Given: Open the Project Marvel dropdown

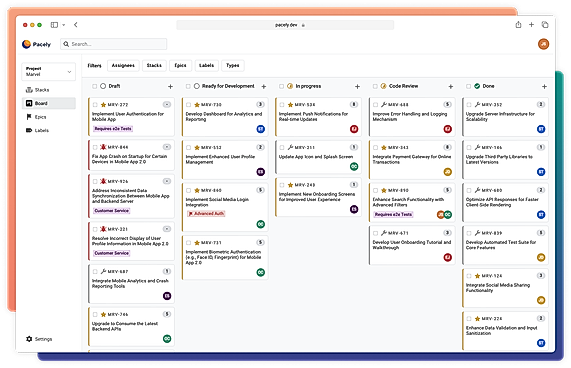Looking at the screenshot, I should click(48, 71).
